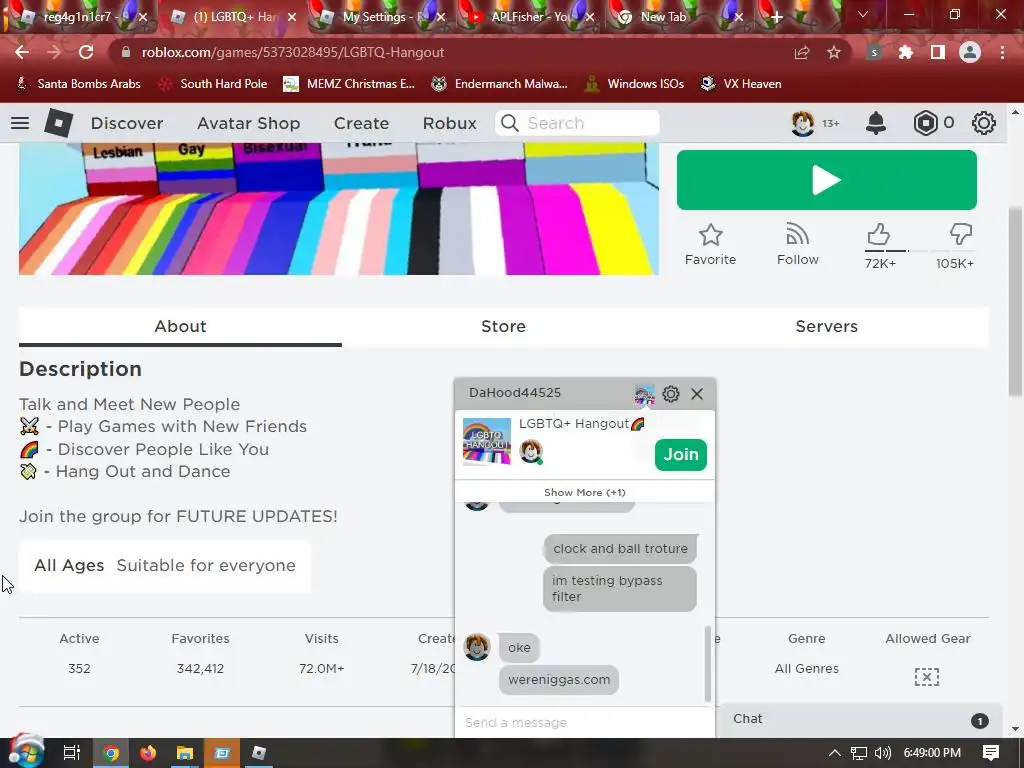1024x768 pixels.
Task: Close the DaHood44525 chat window
Action: pyautogui.click(x=697, y=394)
